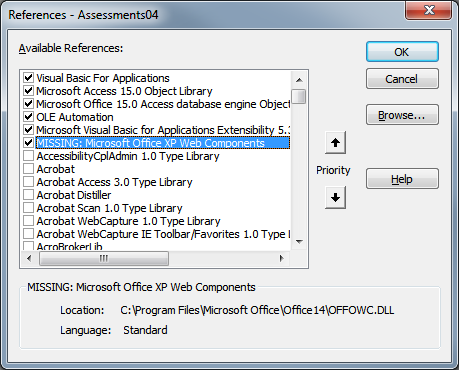
Task: Click the Standard language value
Action: [x=145, y=330]
